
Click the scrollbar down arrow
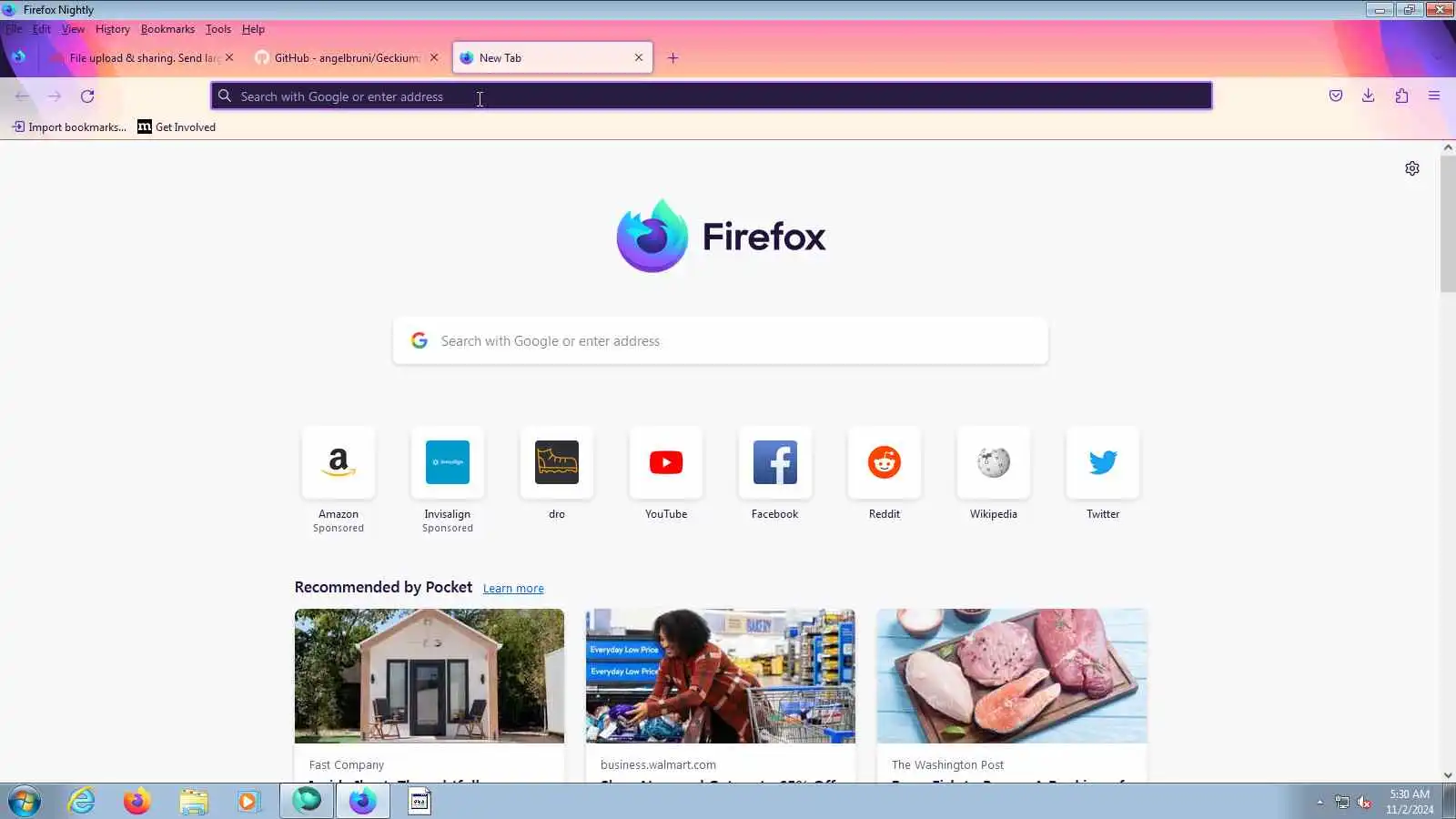coord(1448,775)
